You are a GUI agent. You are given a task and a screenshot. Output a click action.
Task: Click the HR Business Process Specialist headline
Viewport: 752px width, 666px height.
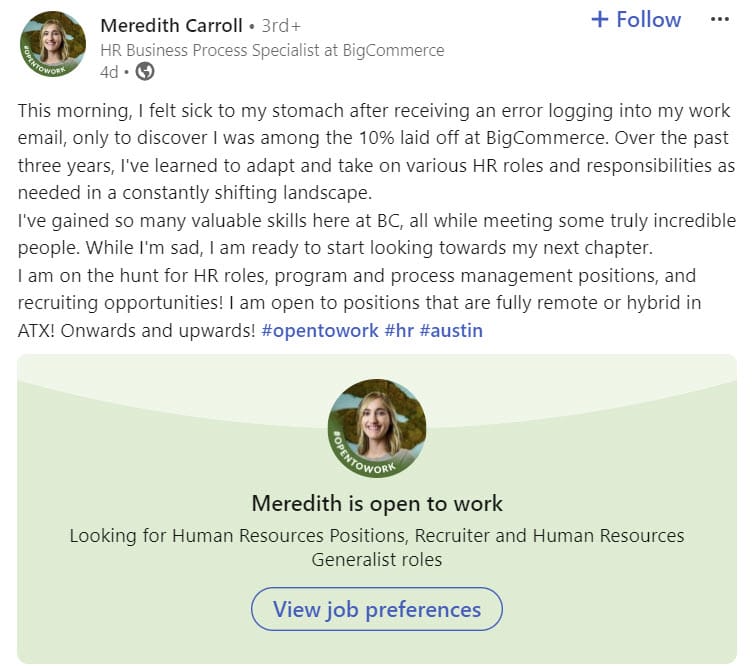[272, 50]
